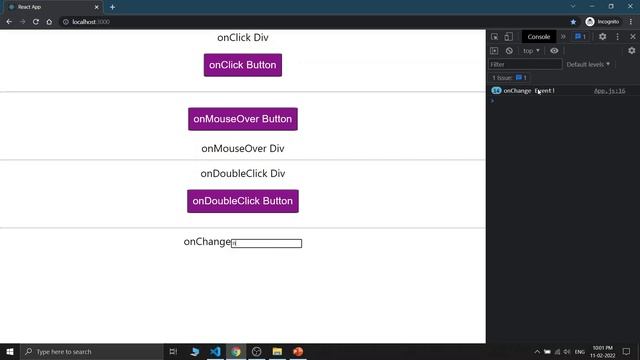Open the tab search chevron
Image resolution: width=640 pixels, height=360 pixels.
click(x=573, y=7)
